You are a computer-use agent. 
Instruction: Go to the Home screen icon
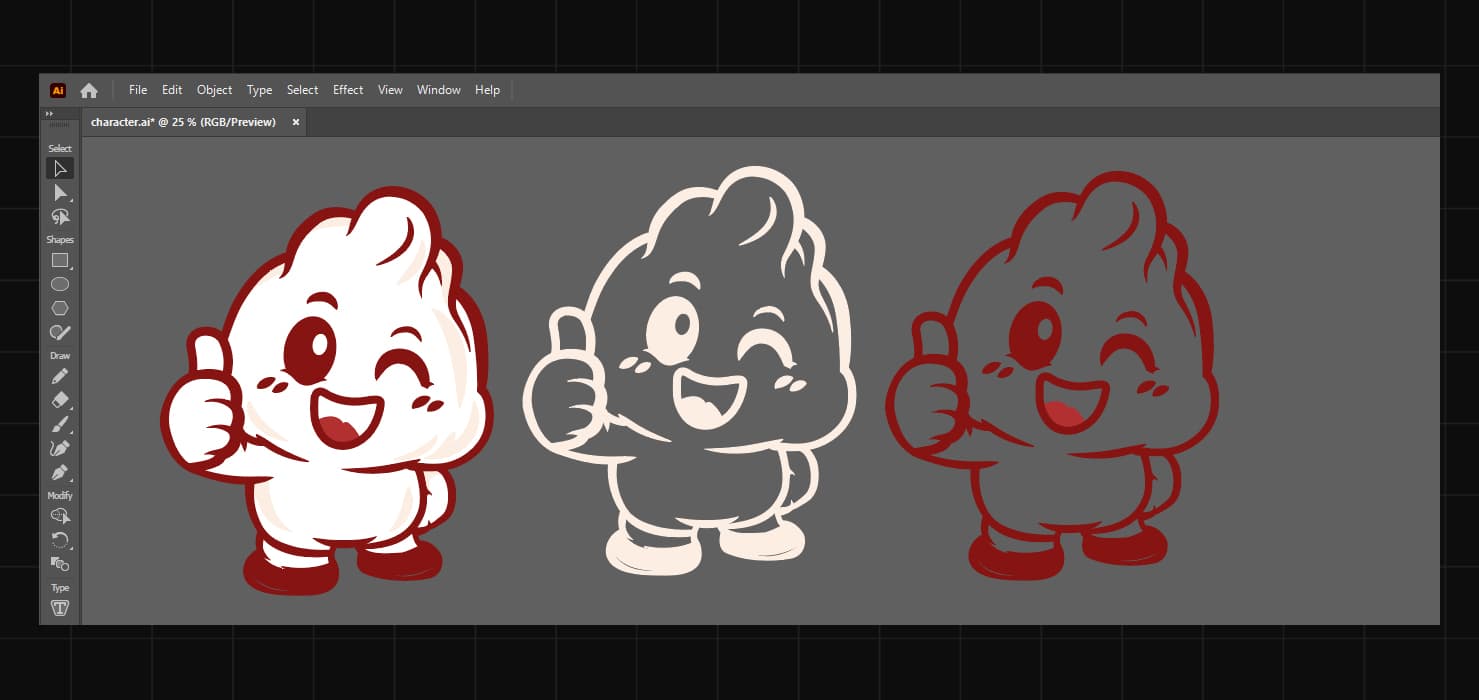(x=89, y=90)
